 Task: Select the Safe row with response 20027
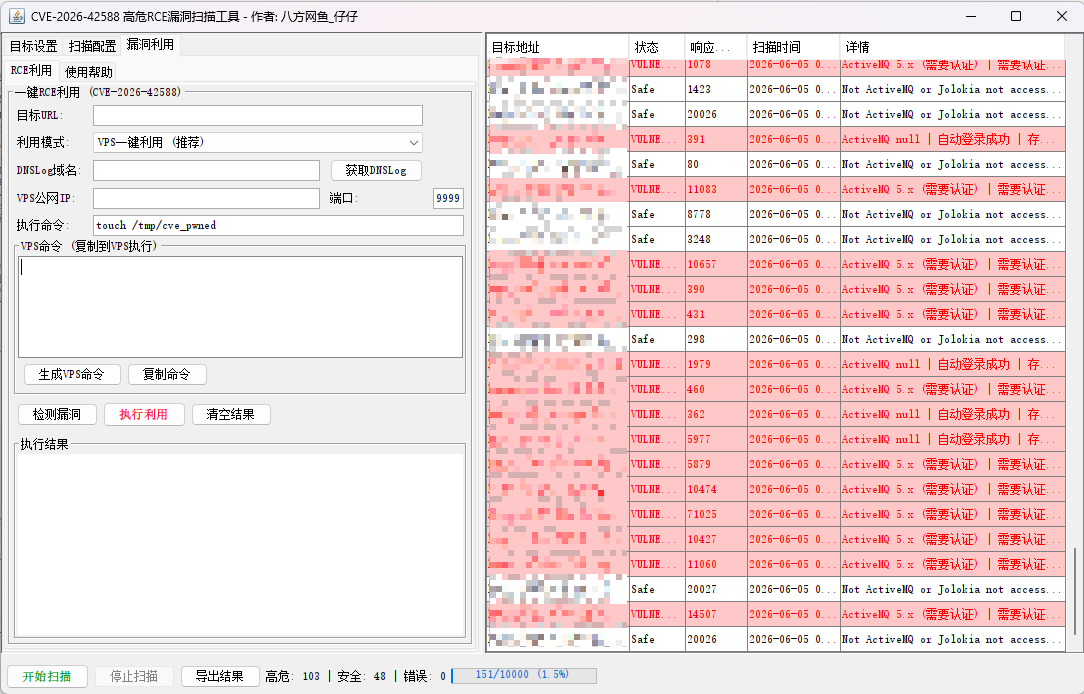coord(776,590)
